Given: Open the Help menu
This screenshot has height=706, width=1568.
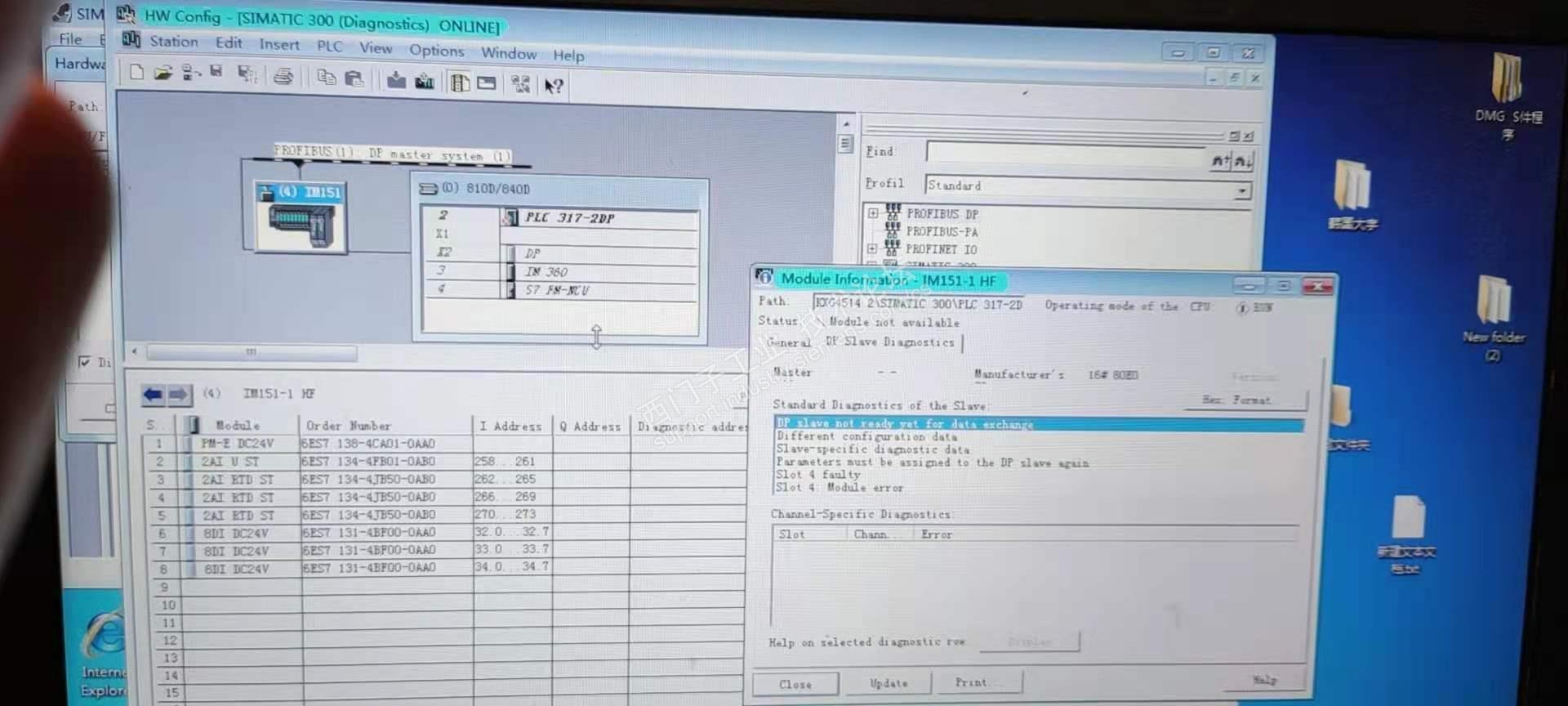Looking at the screenshot, I should coord(568,56).
